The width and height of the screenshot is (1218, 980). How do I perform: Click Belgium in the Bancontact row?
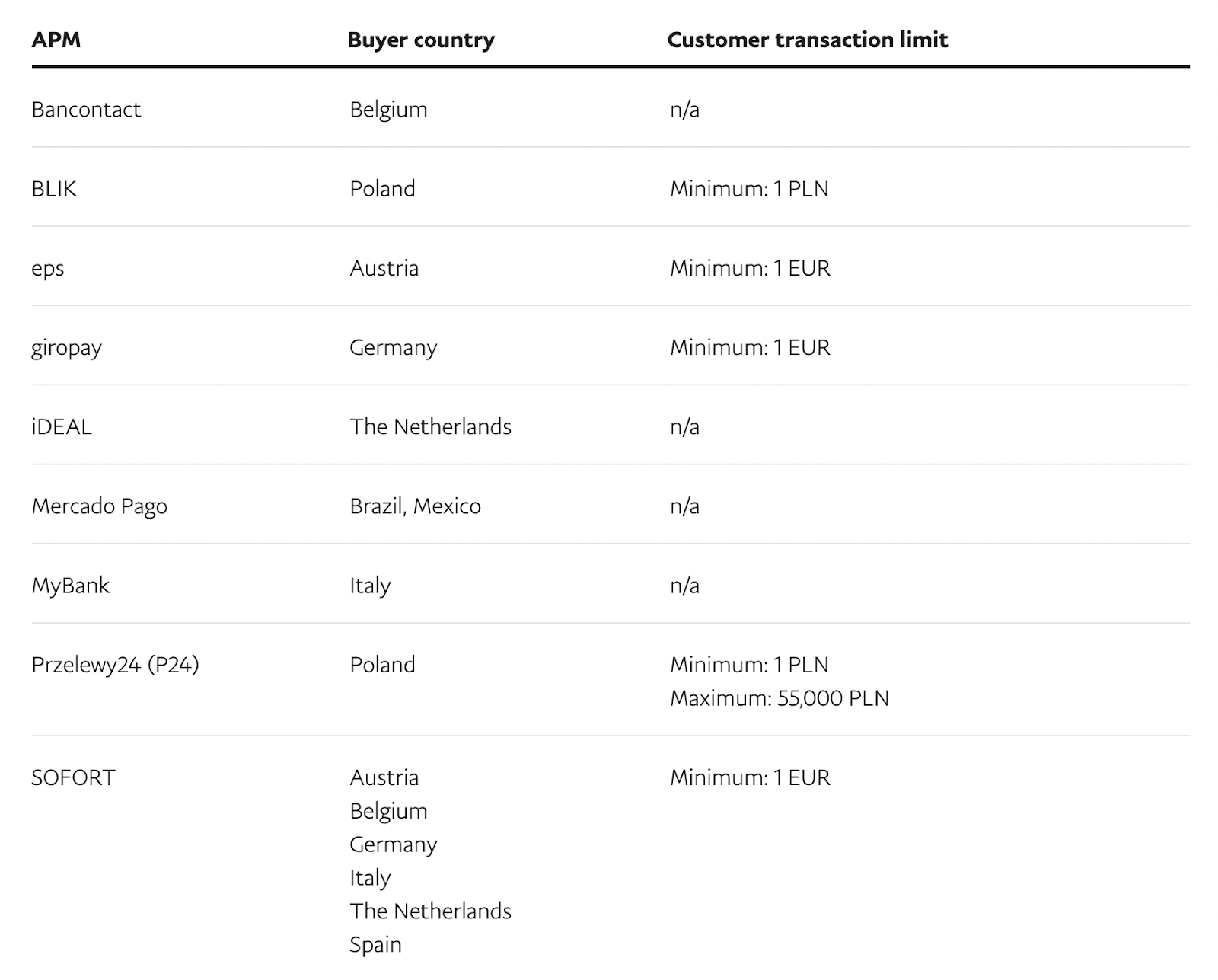pos(388,110)
